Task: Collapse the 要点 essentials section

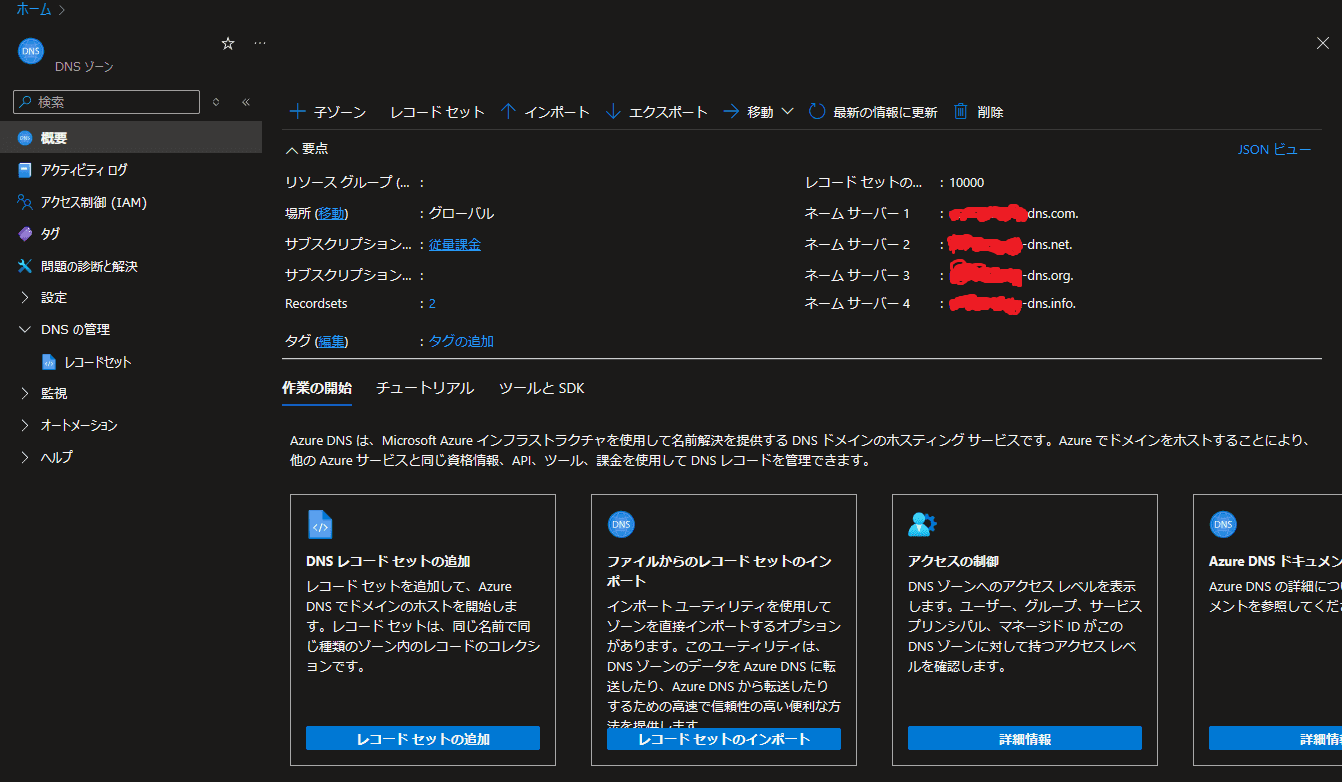Action: point(307,149)
